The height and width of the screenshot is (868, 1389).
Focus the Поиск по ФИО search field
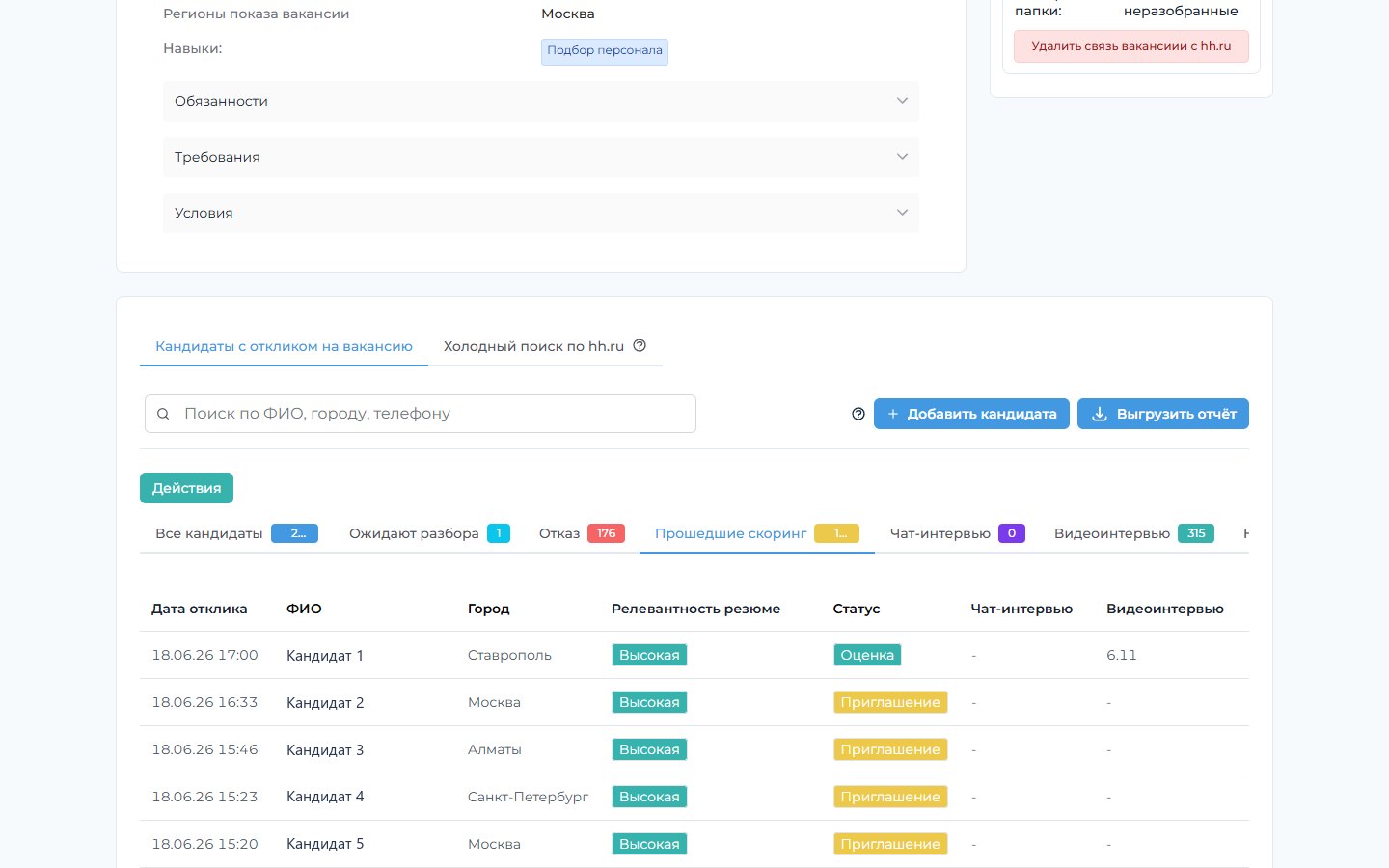[420, 414]
